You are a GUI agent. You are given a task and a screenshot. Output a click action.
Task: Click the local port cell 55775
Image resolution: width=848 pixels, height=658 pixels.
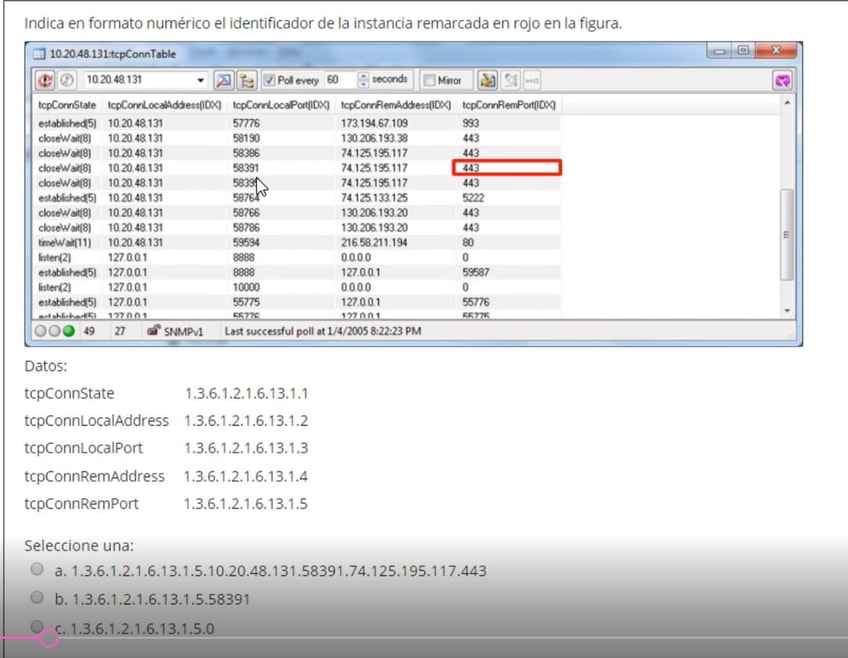(246, 302)
